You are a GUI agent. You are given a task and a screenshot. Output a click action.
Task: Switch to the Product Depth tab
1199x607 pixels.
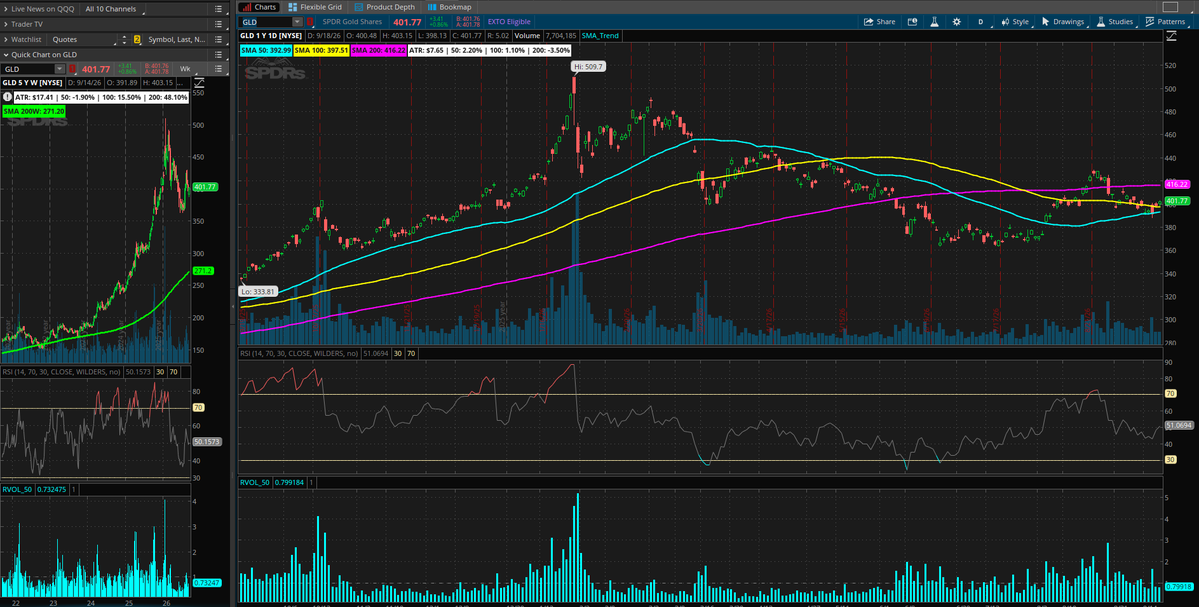point(385,7)
